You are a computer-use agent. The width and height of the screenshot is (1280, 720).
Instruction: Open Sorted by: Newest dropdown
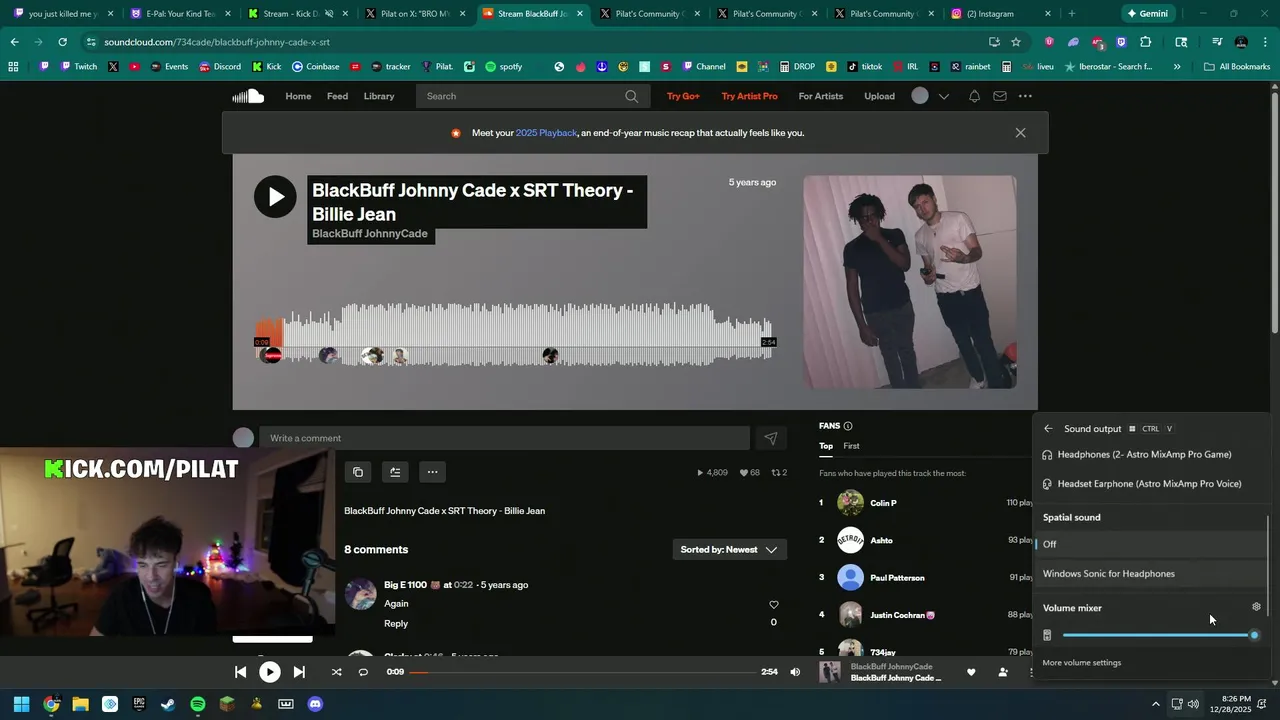tap(729, 549)
